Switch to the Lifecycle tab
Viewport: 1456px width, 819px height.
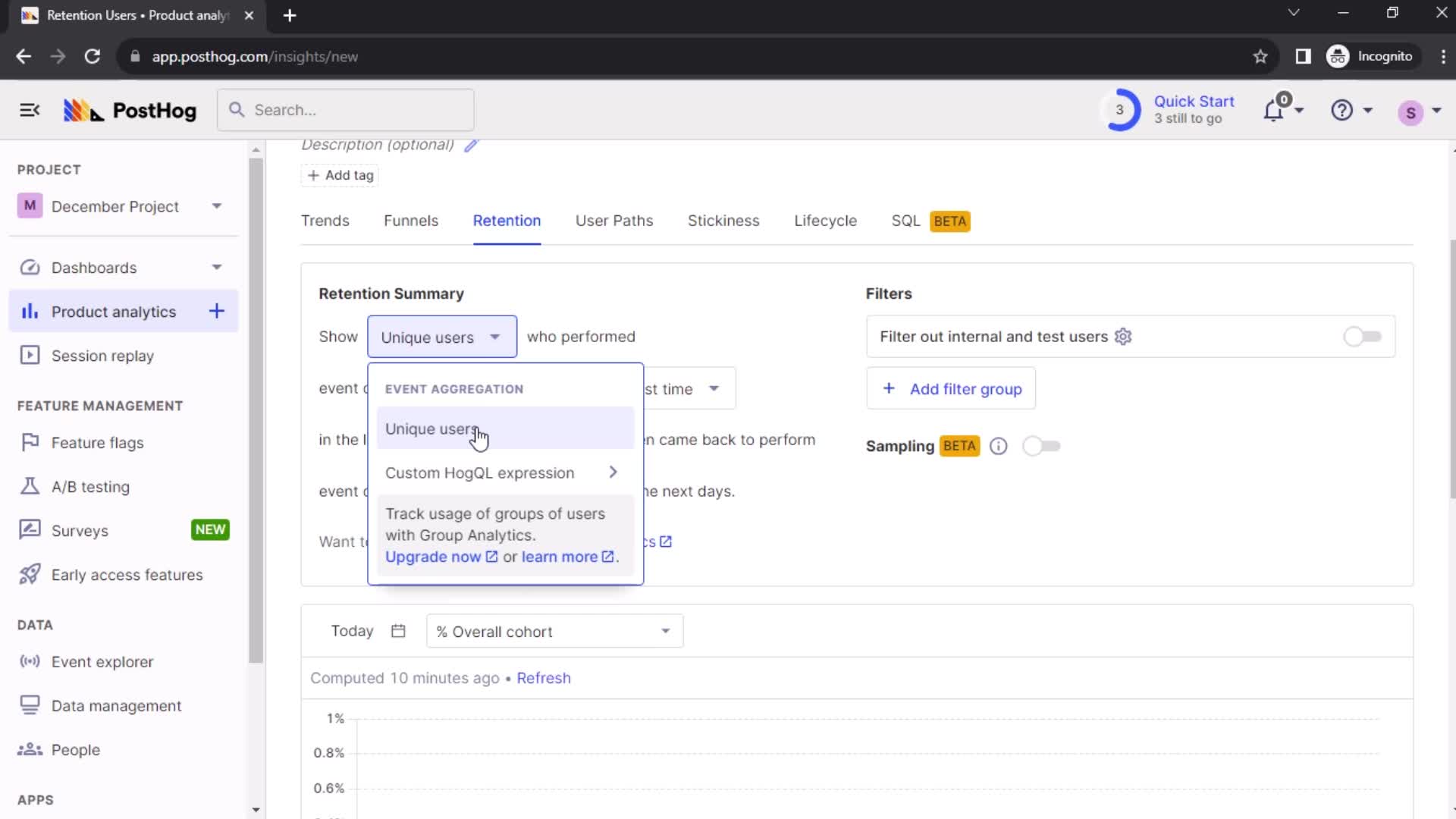[x=825, y=221]
